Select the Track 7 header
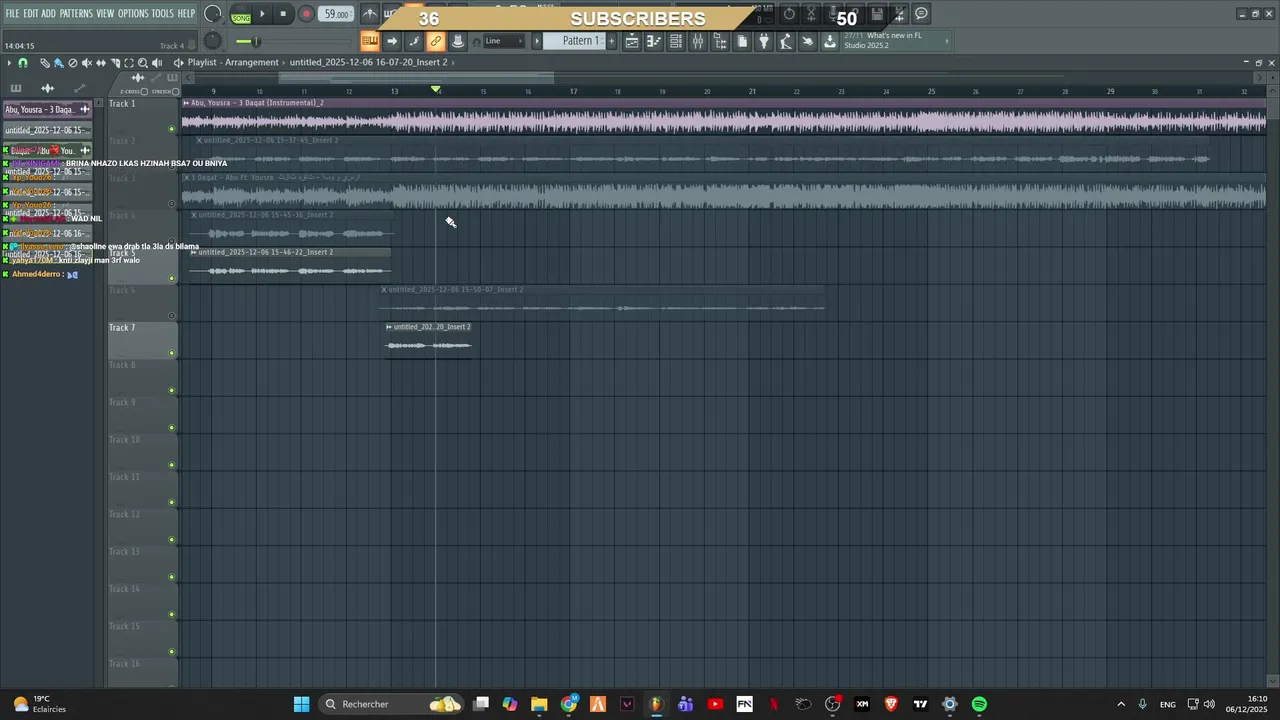The image size is (1280, 720). (x=142, y=340)
